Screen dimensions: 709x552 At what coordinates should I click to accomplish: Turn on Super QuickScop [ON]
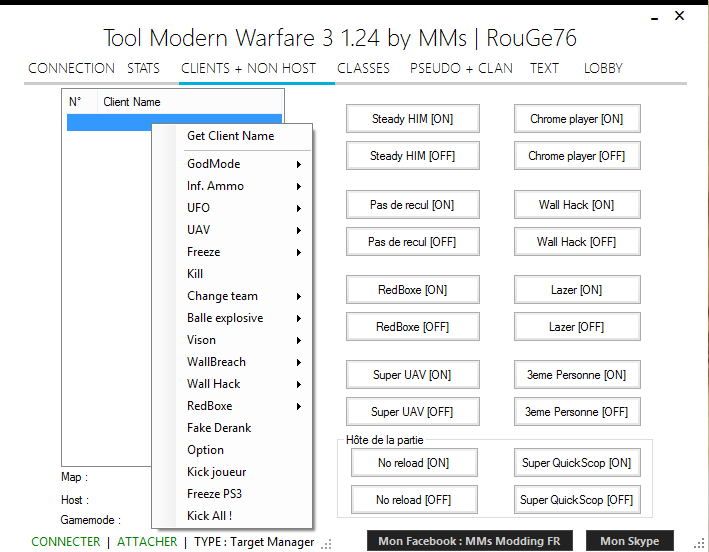point(577,463)
